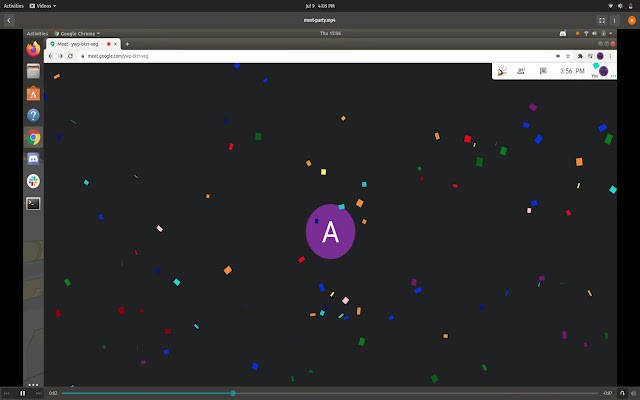This screenshot has width=640, height=400.
Task: Click the party confetti icon in Meet
Action: (502, 70)
